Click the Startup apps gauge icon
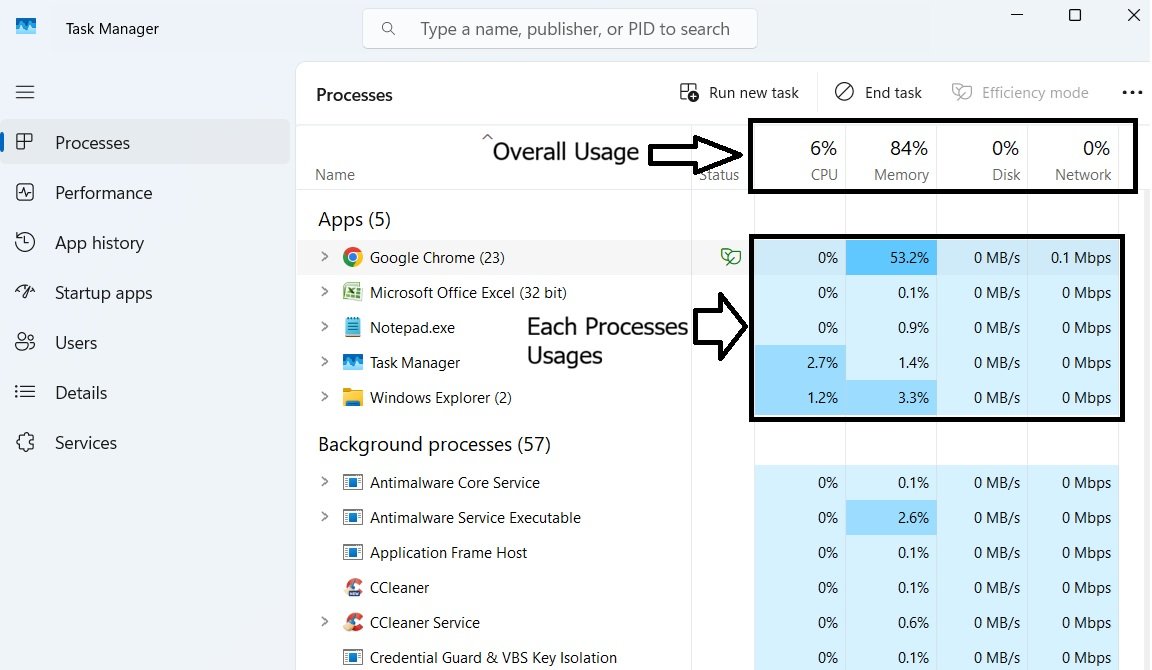This screenshot has width=1152, height=670. [25, 292]
